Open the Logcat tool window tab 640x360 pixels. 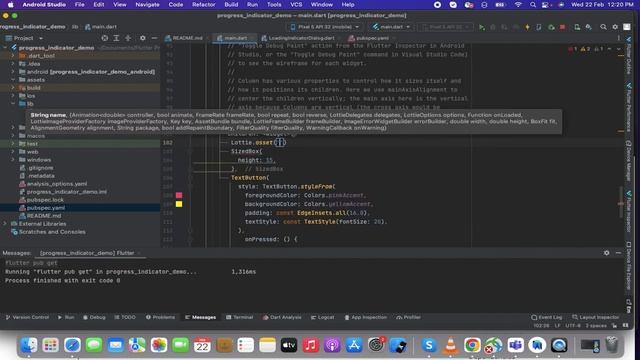322,317
